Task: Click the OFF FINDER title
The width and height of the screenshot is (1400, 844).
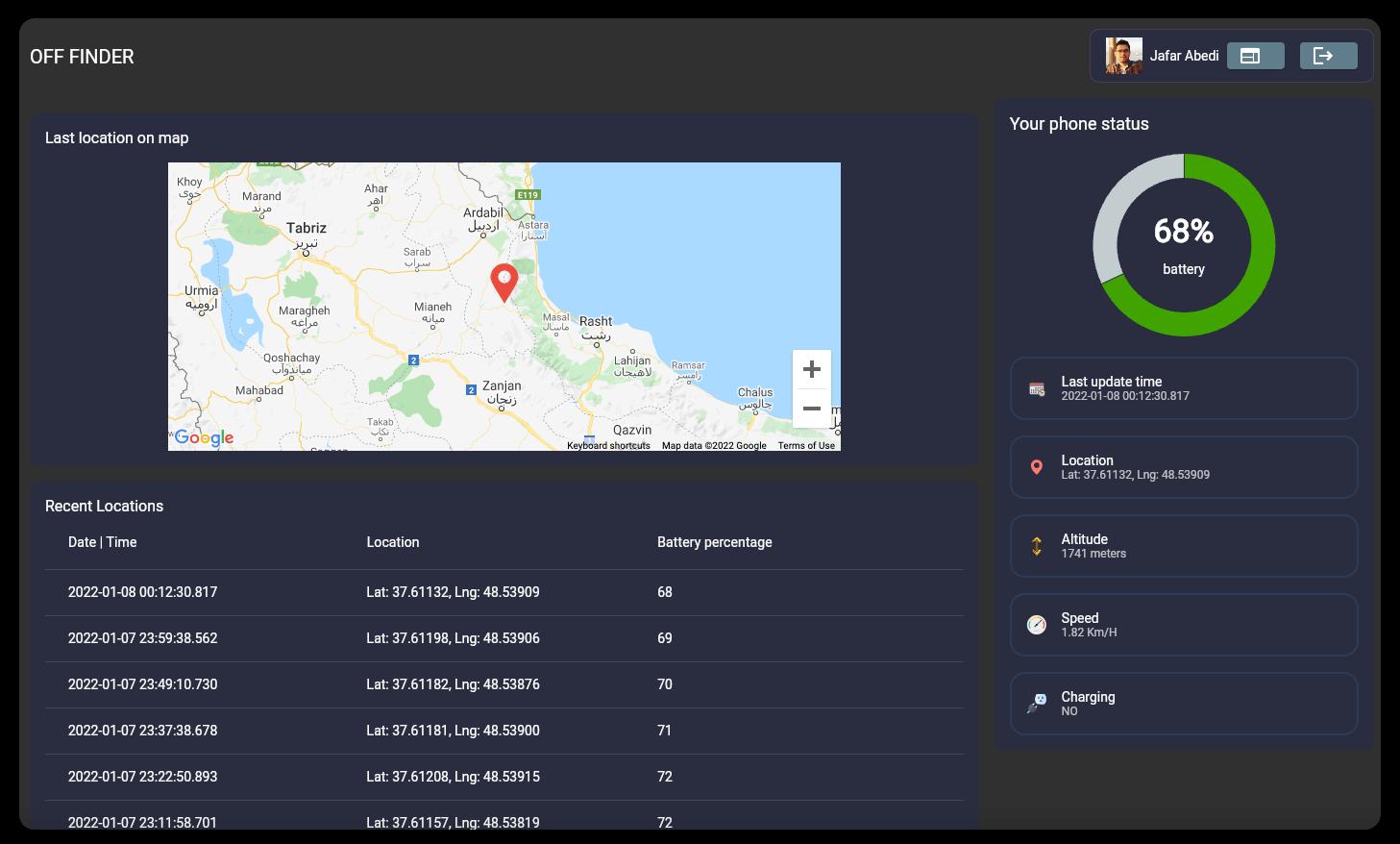Action: [x=82, y=57]
